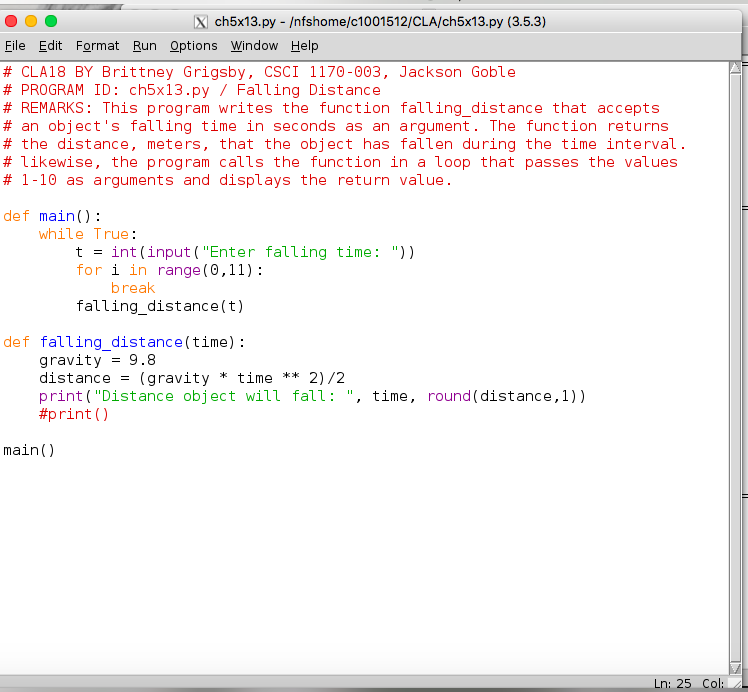748x692 pixels.
Task: Click the 'Col:' status bar indicator
Action: (713, 683)
